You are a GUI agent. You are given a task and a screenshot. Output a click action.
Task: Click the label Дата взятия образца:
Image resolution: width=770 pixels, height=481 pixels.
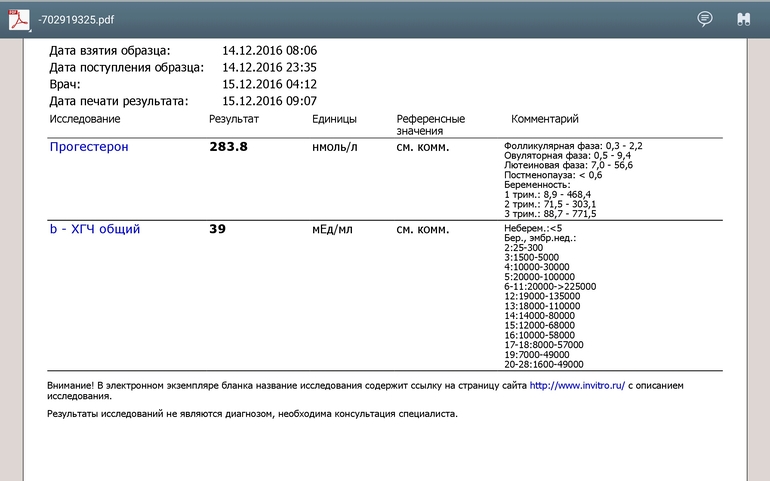[x=110, y=51]
